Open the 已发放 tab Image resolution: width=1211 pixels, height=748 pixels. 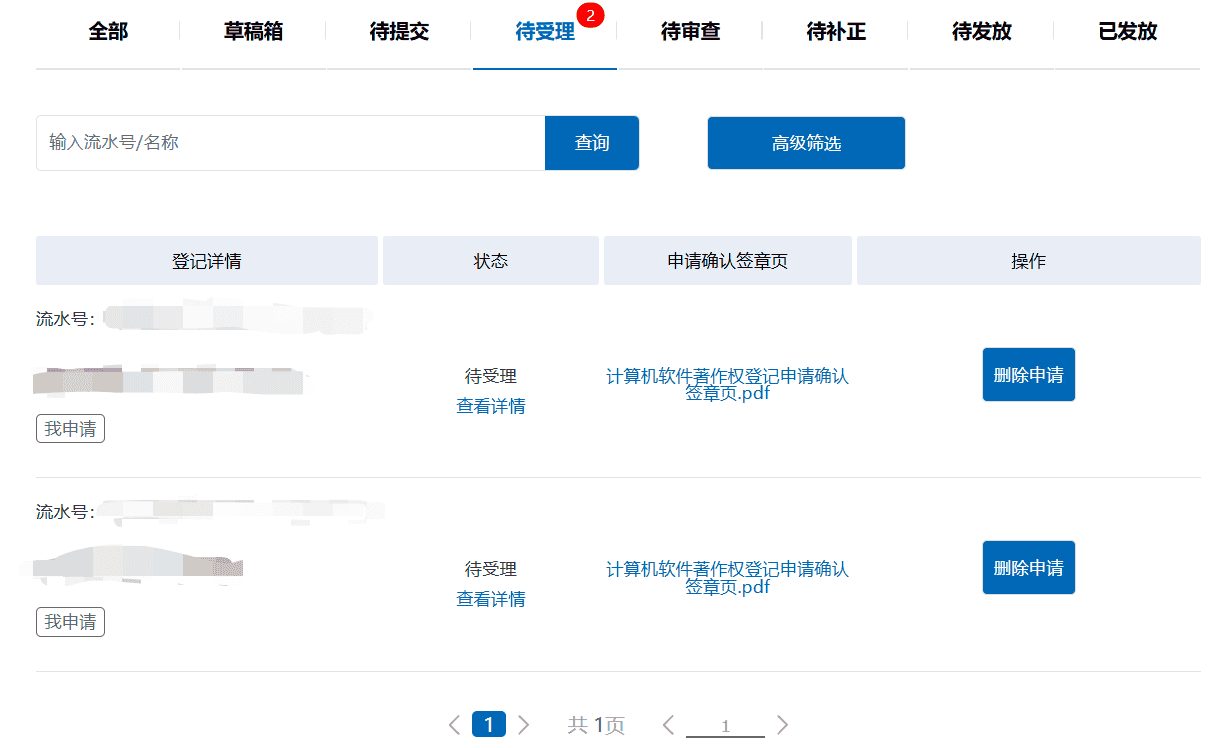(x=1127, y=31)
